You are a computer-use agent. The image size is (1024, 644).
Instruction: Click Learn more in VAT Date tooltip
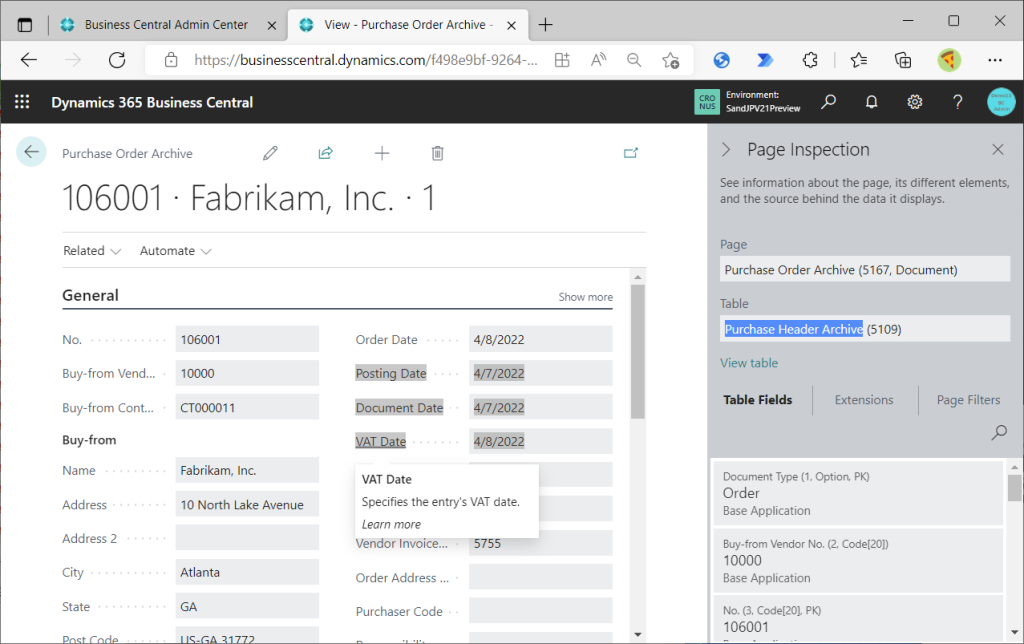pos(391,524)
